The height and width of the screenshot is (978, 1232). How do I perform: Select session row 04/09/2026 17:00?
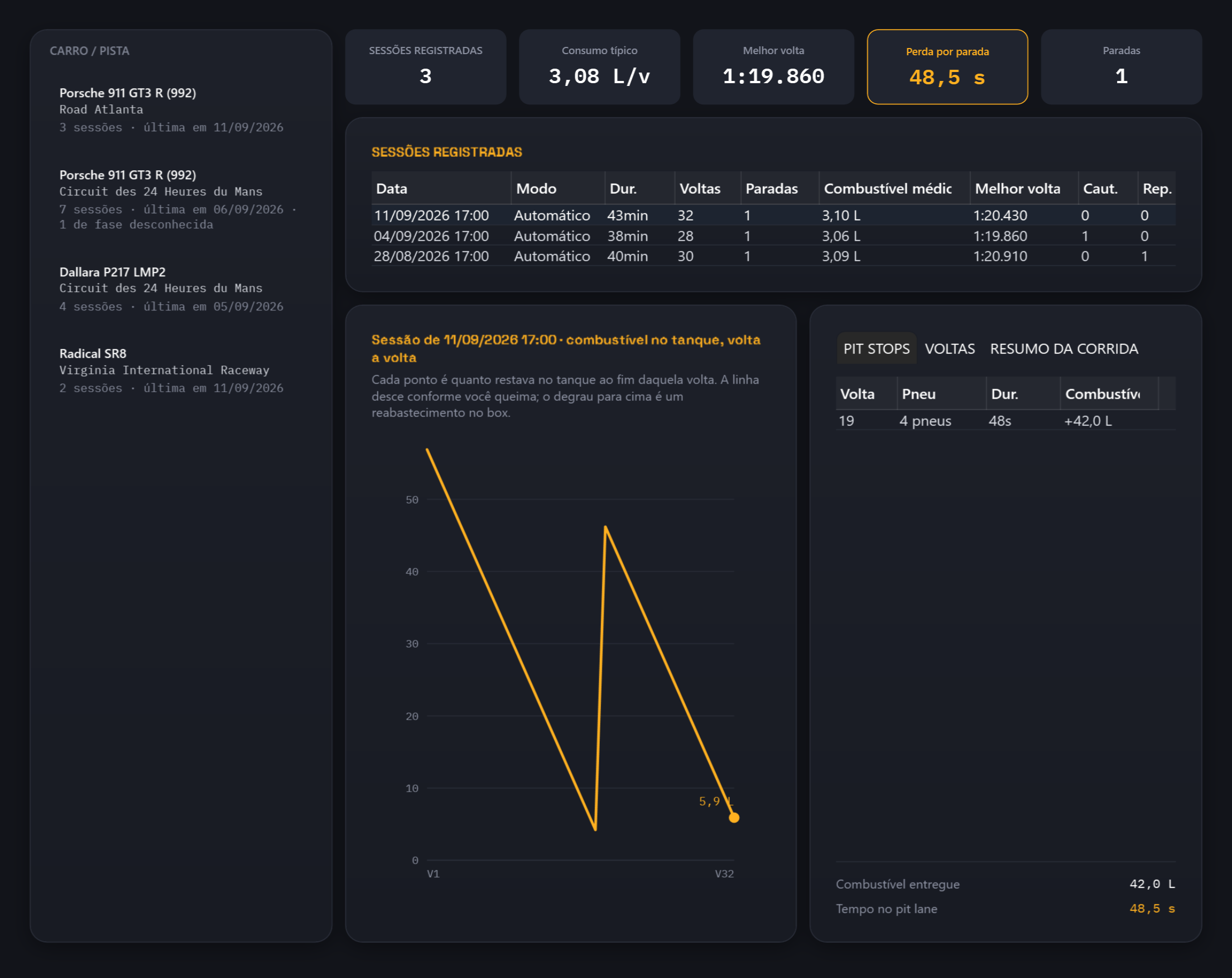[x=773, y=236]
